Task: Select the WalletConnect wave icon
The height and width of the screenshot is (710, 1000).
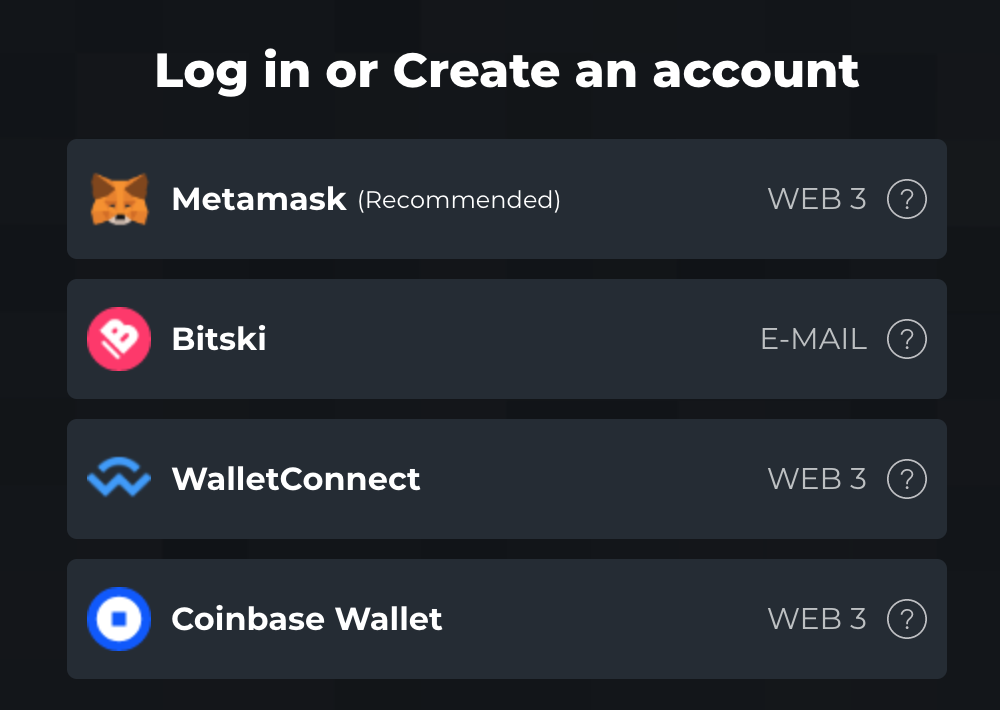Action: [x=119, y=478]
